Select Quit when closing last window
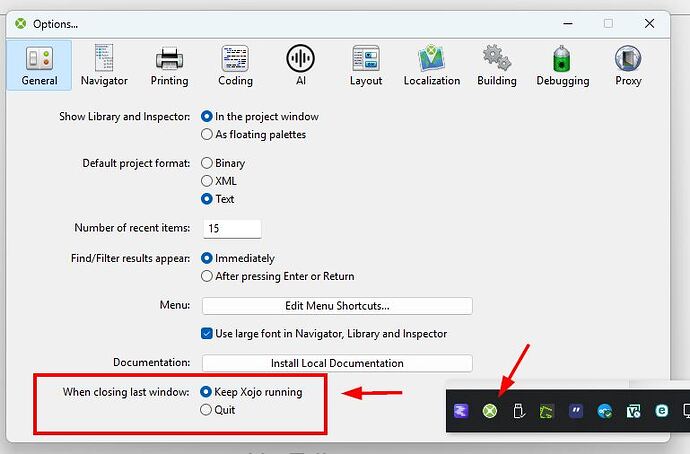The image size is (690, 454). pos(218,410)
